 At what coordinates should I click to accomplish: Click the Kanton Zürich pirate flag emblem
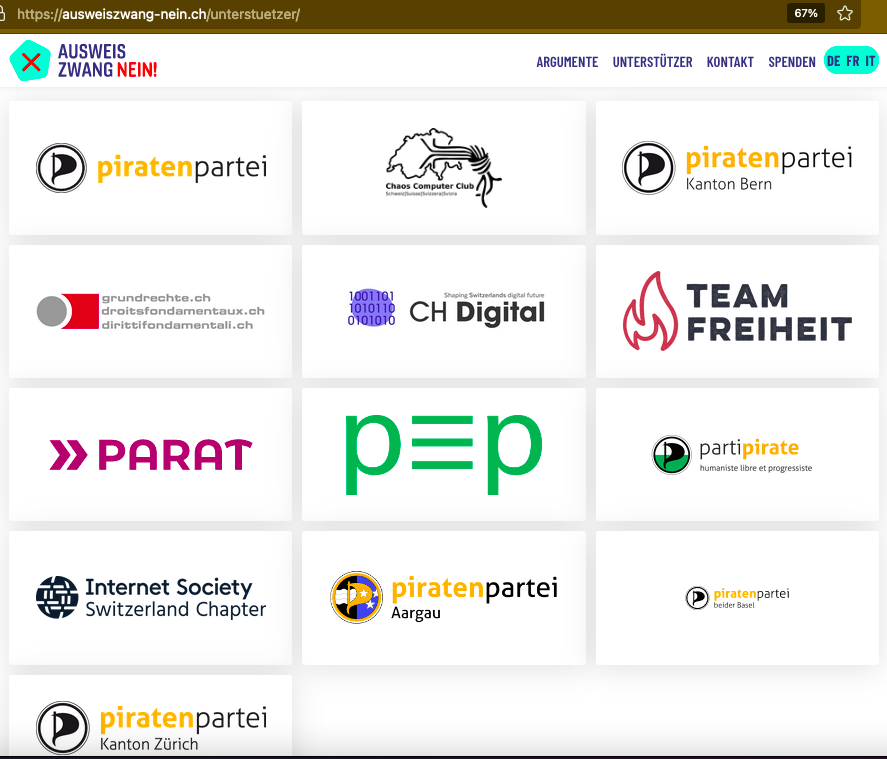pos(63,728)
